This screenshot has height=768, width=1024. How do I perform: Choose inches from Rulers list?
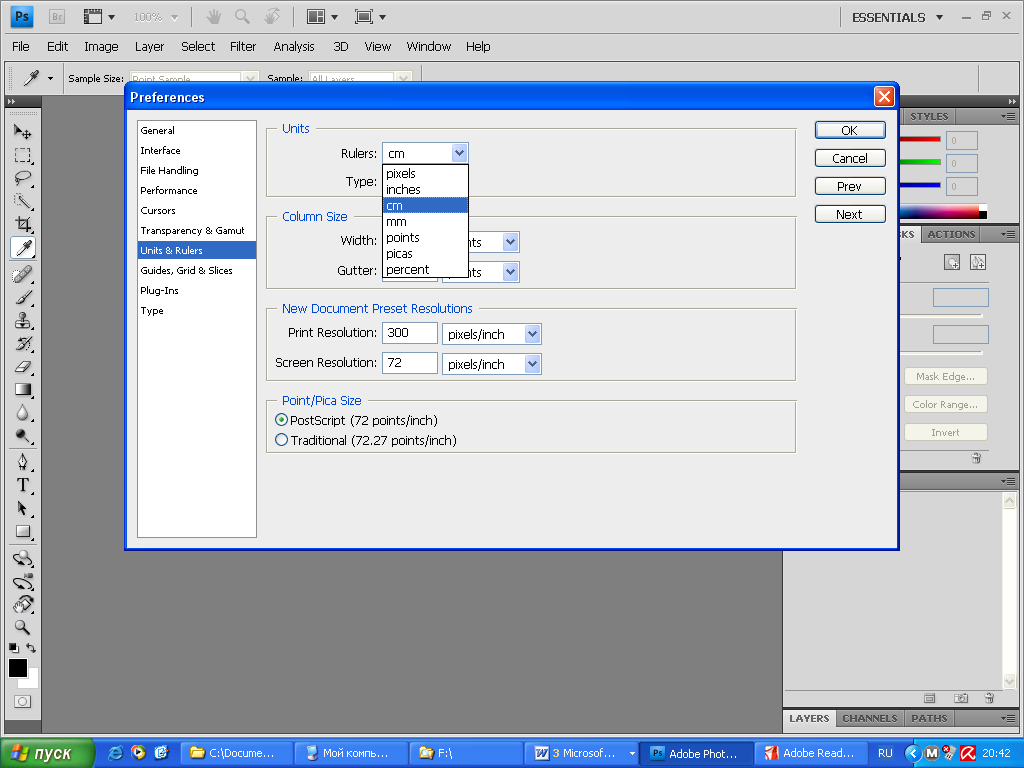[425, 189]
